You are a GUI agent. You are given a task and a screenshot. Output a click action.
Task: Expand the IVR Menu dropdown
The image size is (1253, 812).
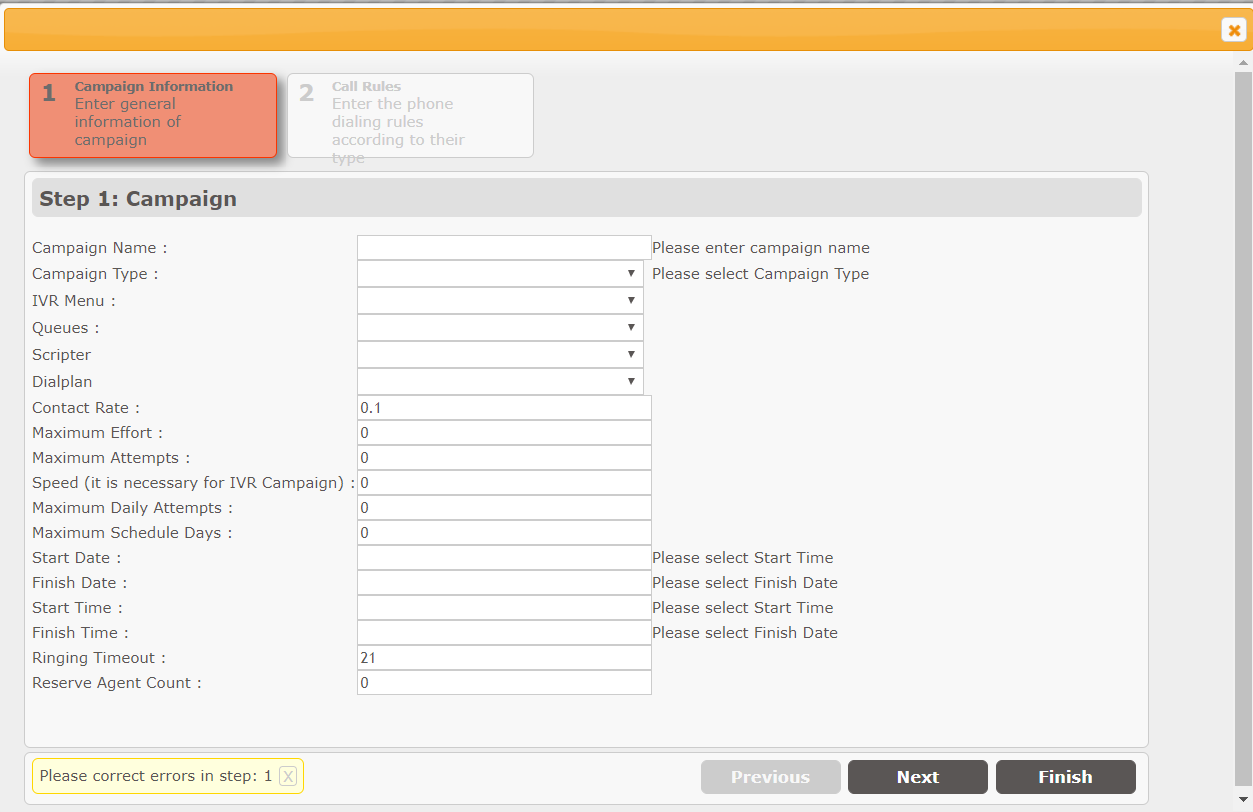500,301
